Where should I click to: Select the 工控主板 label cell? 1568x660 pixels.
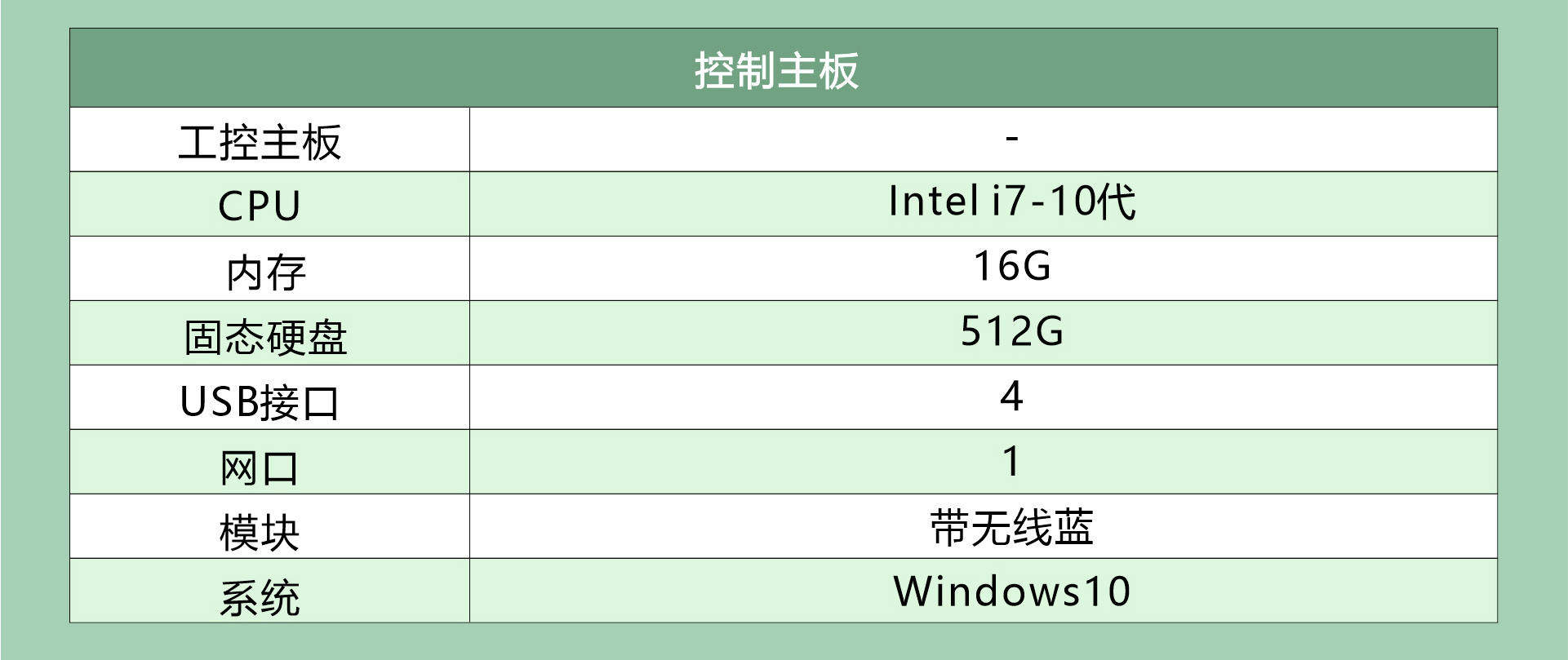tap(260, 142)
